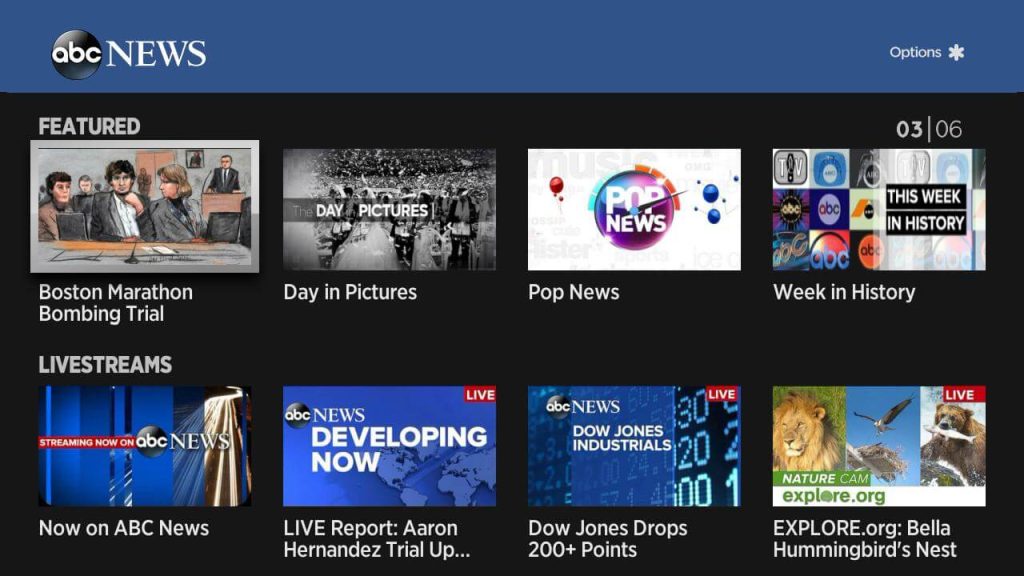Click the Day in Pictures title text
Image resolution: width=1024 pixels, height=576 pixels.
pyautogui.click(x=350, y=292)
